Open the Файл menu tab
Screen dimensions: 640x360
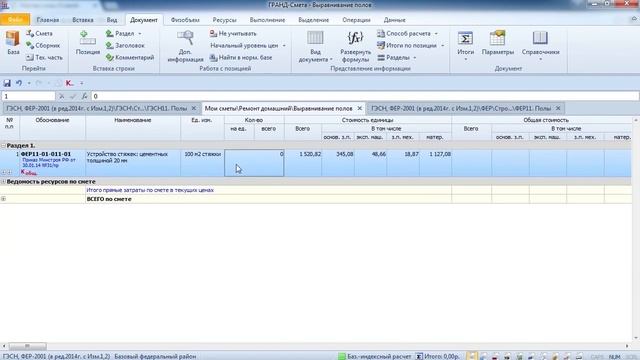point(15,20)
